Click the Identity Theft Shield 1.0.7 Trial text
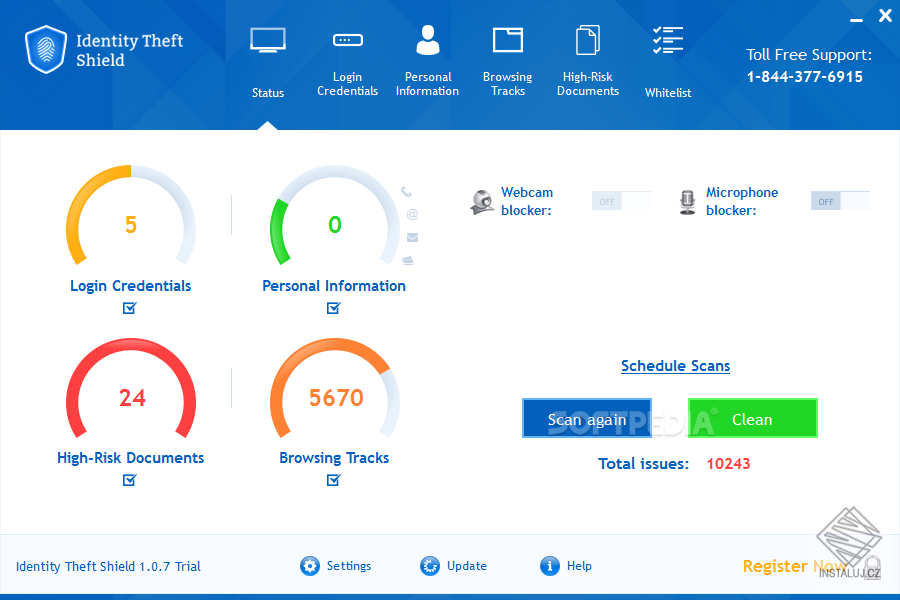Image resolution: width=900 pixels, height=600 pixels. click(108, 567)
